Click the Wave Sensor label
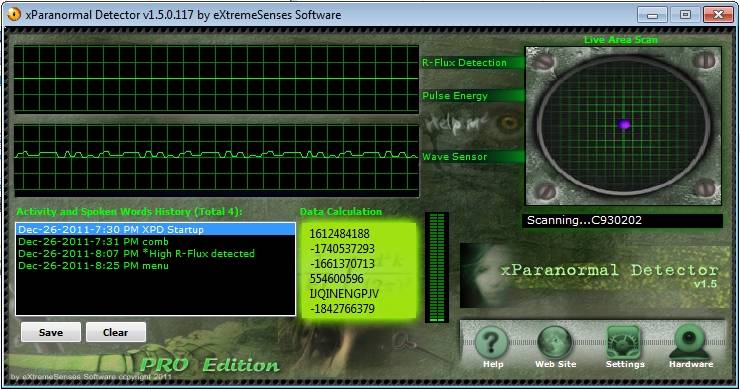The height and width of the screenshot is (390, 740). click(454, 157)
